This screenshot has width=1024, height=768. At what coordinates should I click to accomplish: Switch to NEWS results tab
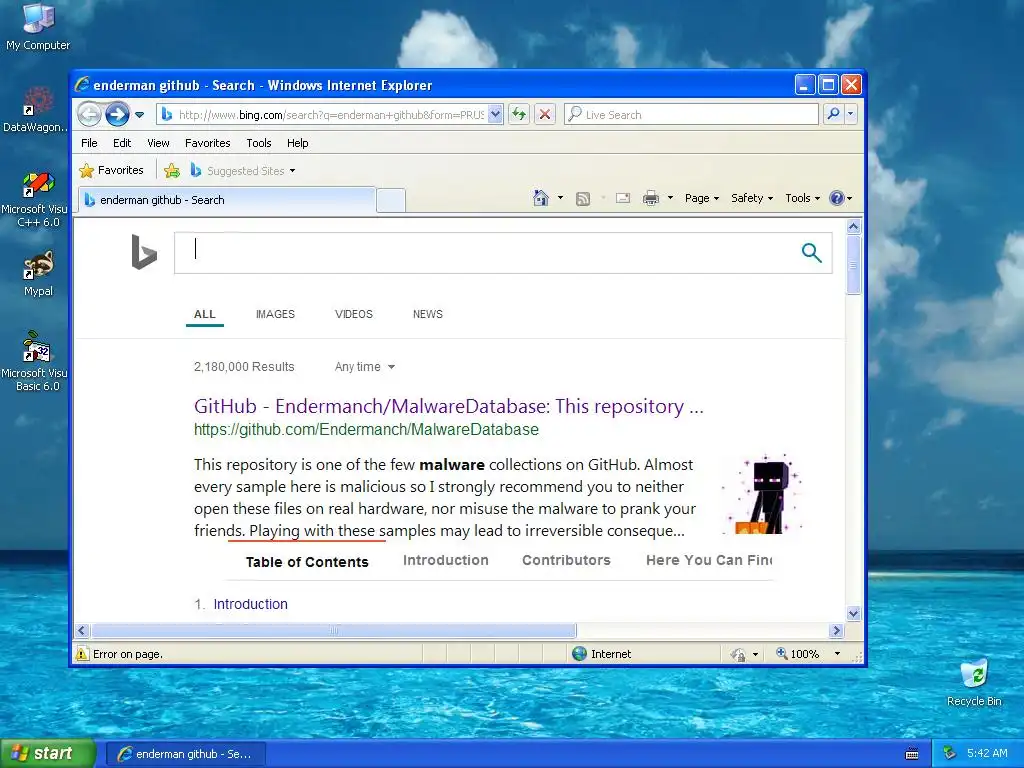click(x=428, y=314)
